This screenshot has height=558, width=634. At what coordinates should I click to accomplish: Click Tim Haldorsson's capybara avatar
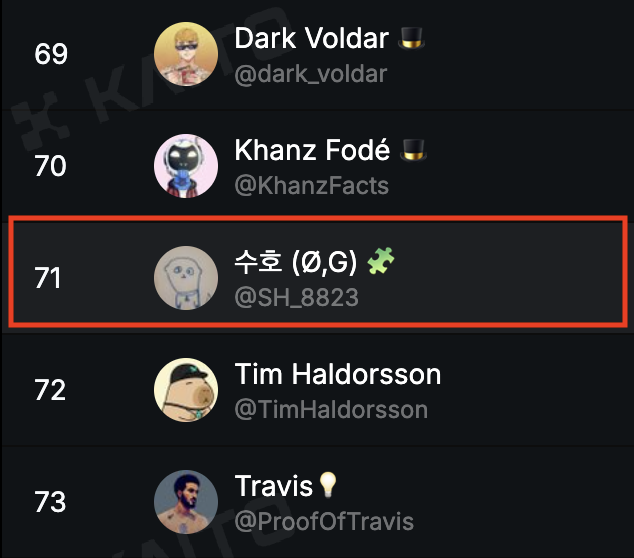pos(186,390)
